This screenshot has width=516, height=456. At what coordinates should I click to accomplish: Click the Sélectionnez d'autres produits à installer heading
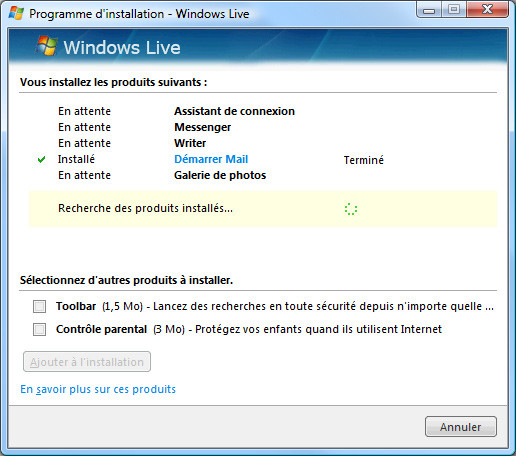126,280
